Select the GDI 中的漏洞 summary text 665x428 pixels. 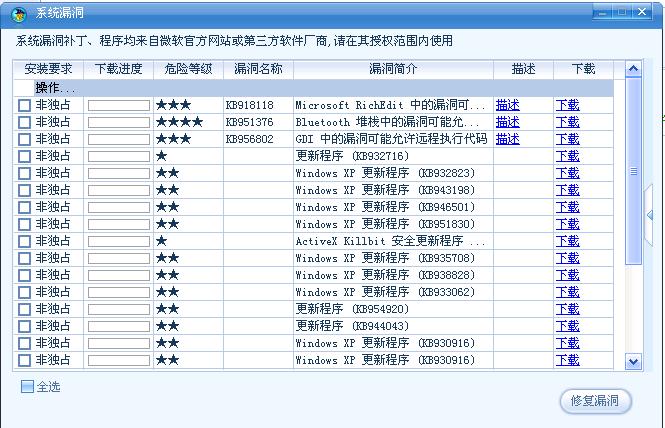click(391, 139)
